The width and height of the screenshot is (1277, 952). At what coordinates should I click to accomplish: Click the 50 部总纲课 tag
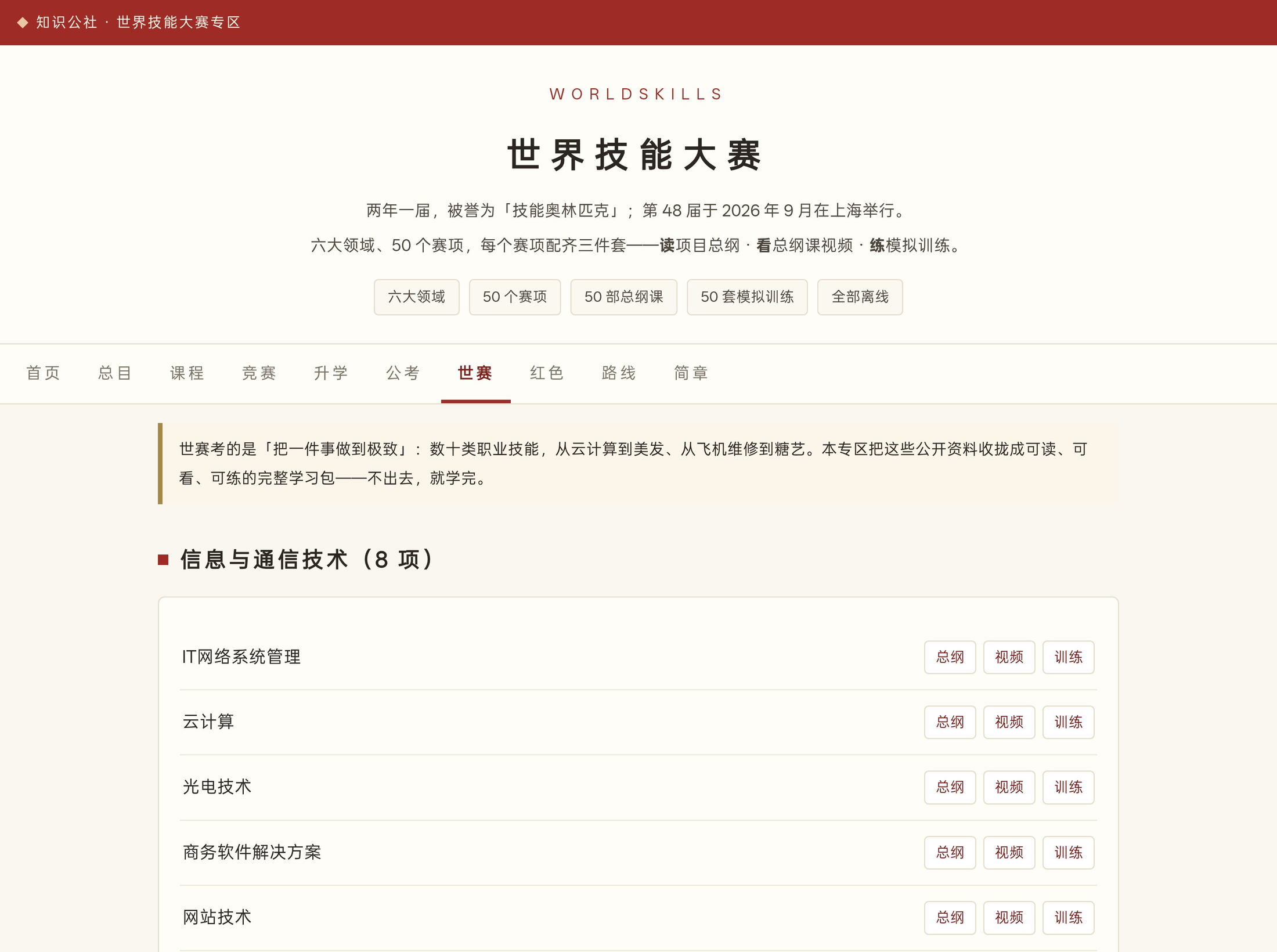[624, 297]
